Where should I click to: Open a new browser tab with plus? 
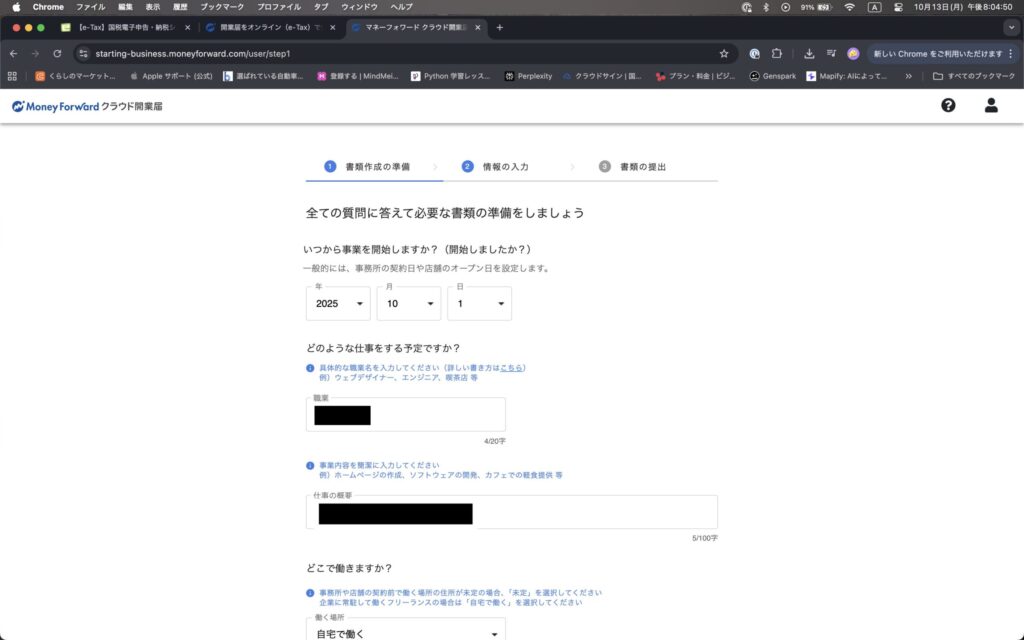pos(500,27)
